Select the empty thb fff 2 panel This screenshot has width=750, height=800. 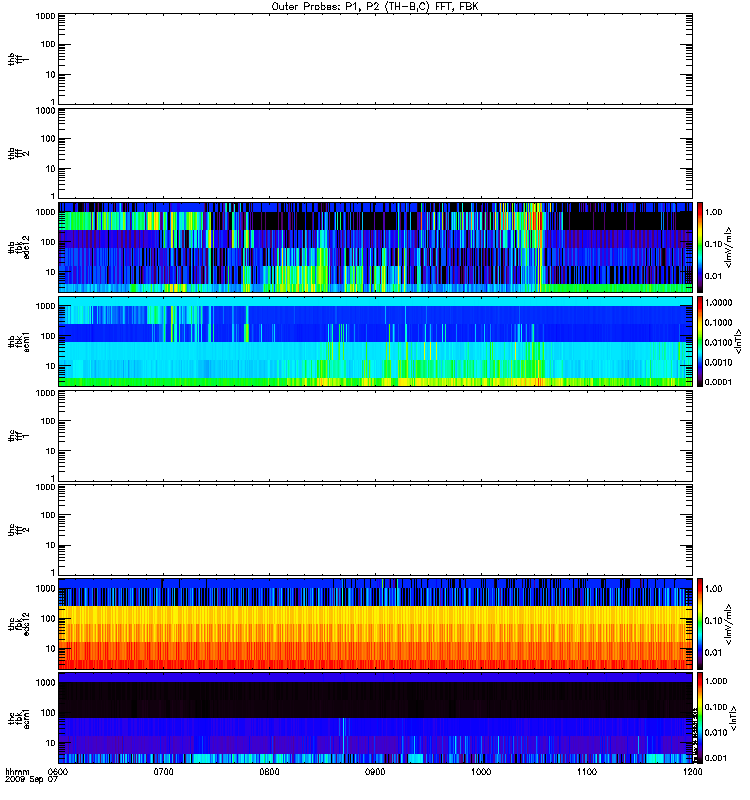pyautogui.click(x=375, y=153)
